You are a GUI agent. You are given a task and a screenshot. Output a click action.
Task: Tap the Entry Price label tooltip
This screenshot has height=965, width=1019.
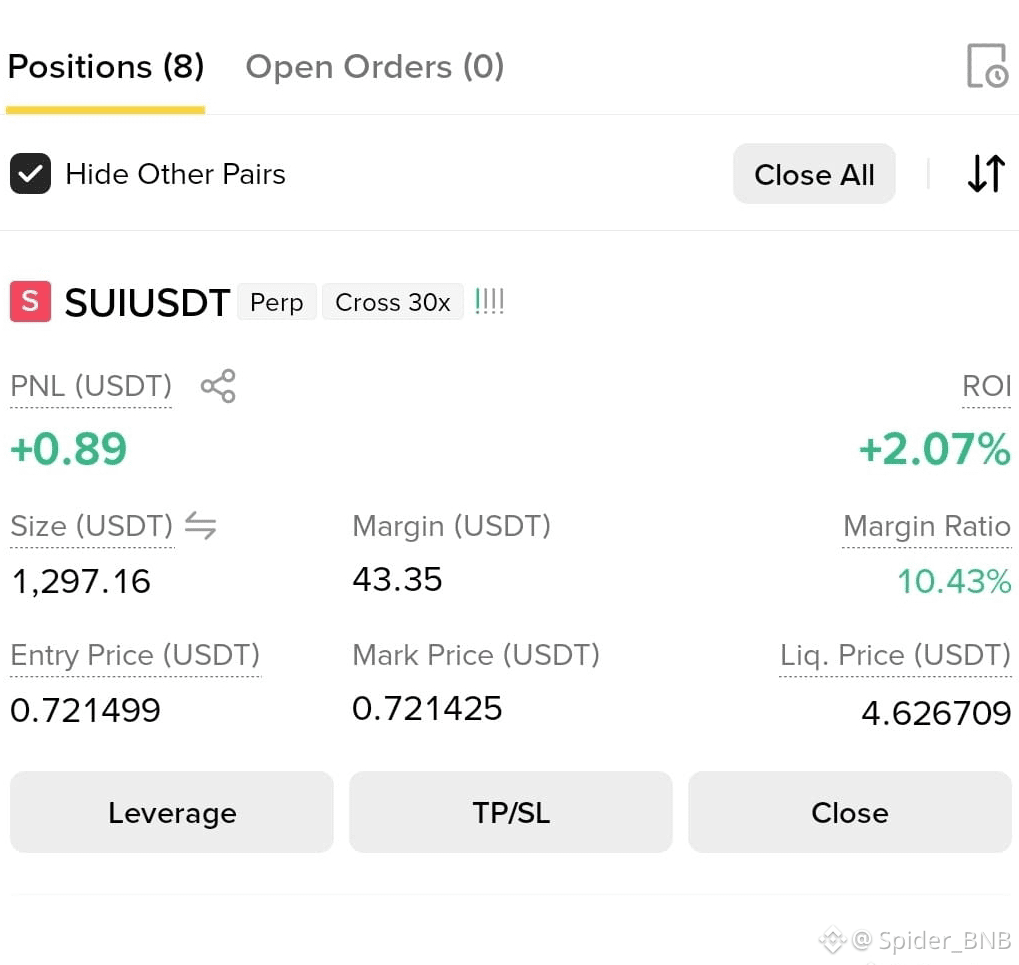click(x=135, y=655)
